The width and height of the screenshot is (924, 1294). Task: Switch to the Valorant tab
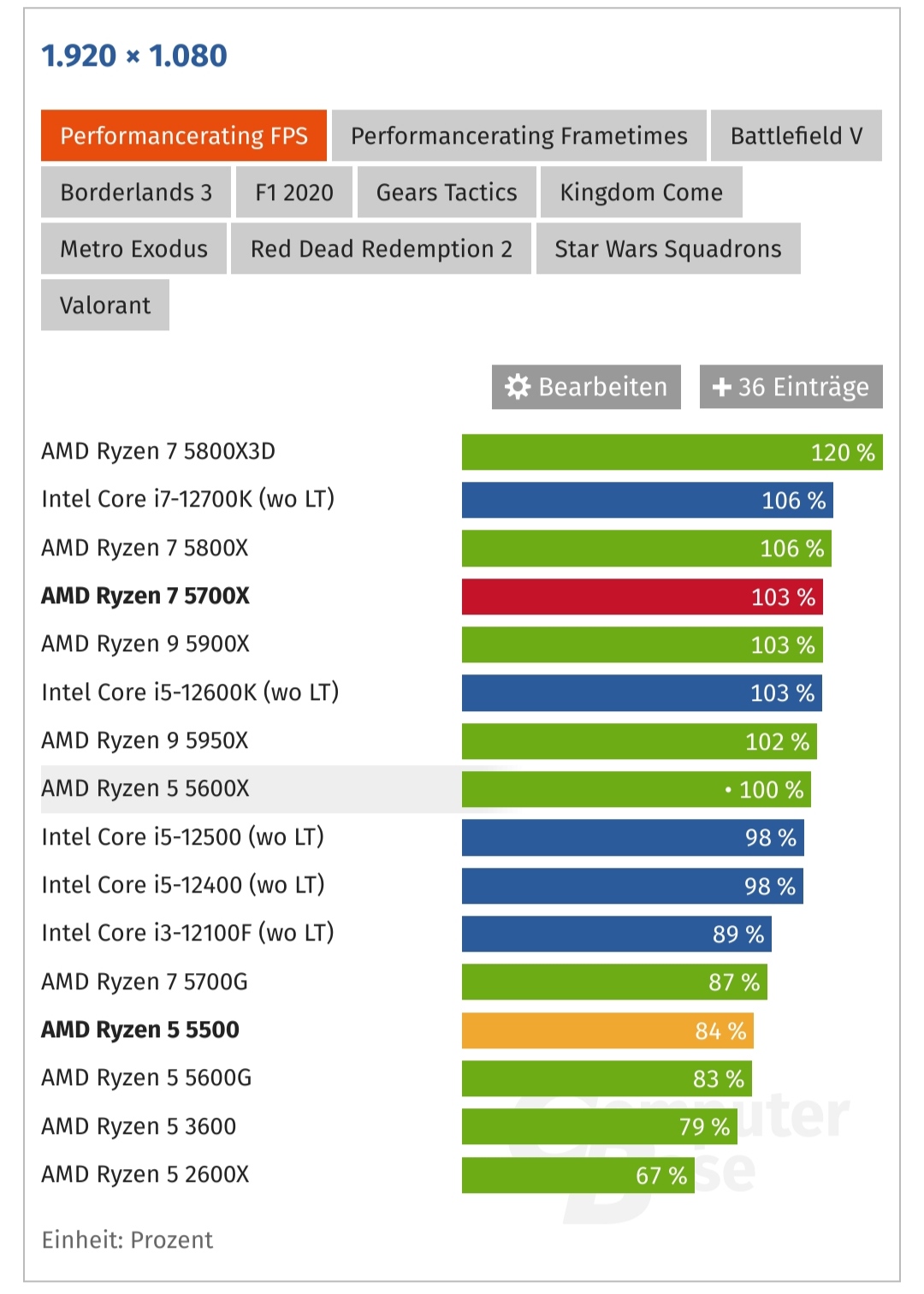coord(105,305)
